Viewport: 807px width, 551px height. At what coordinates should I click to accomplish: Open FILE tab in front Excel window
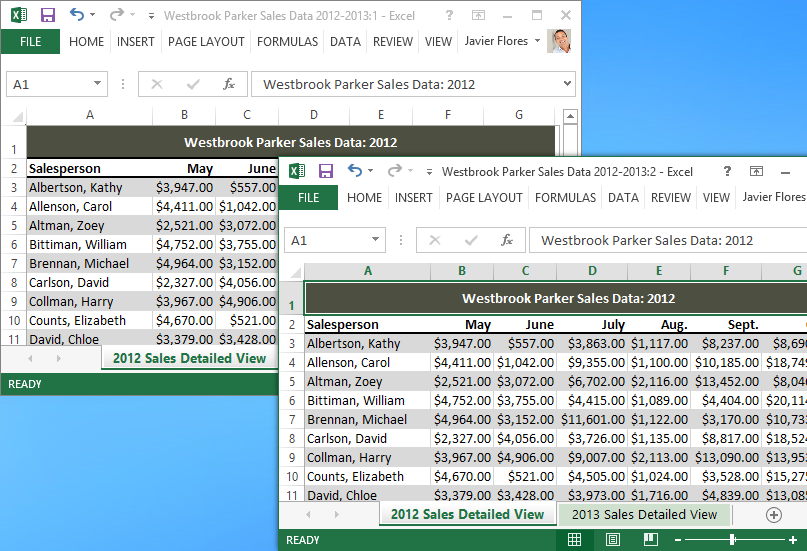pyautogui.click(x=308, y=198)
